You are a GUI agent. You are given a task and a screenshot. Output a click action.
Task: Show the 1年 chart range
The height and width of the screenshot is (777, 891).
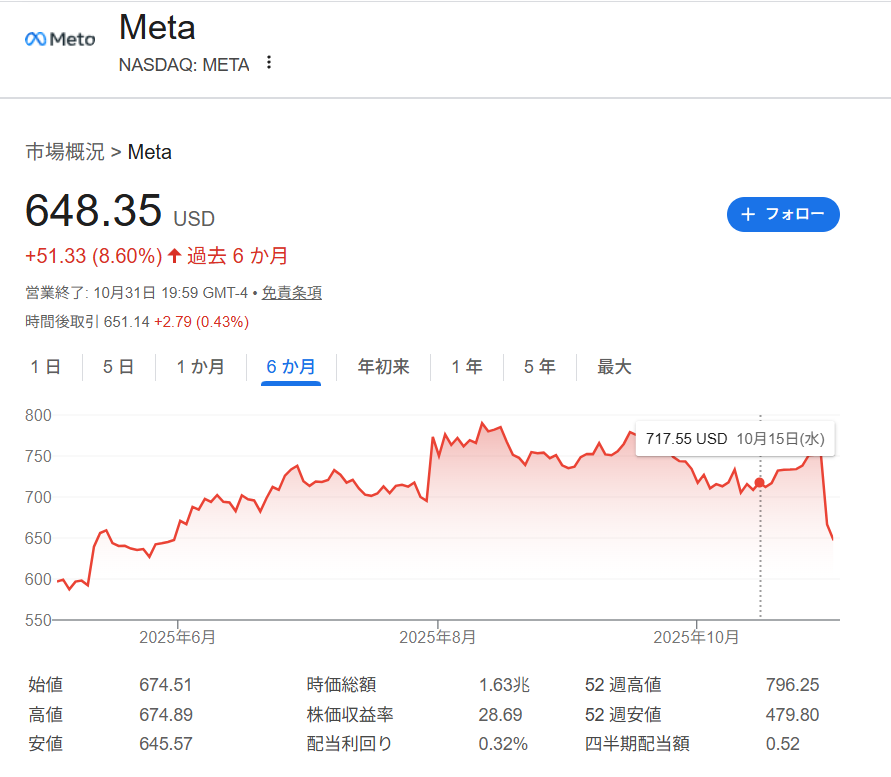(467, 367)
